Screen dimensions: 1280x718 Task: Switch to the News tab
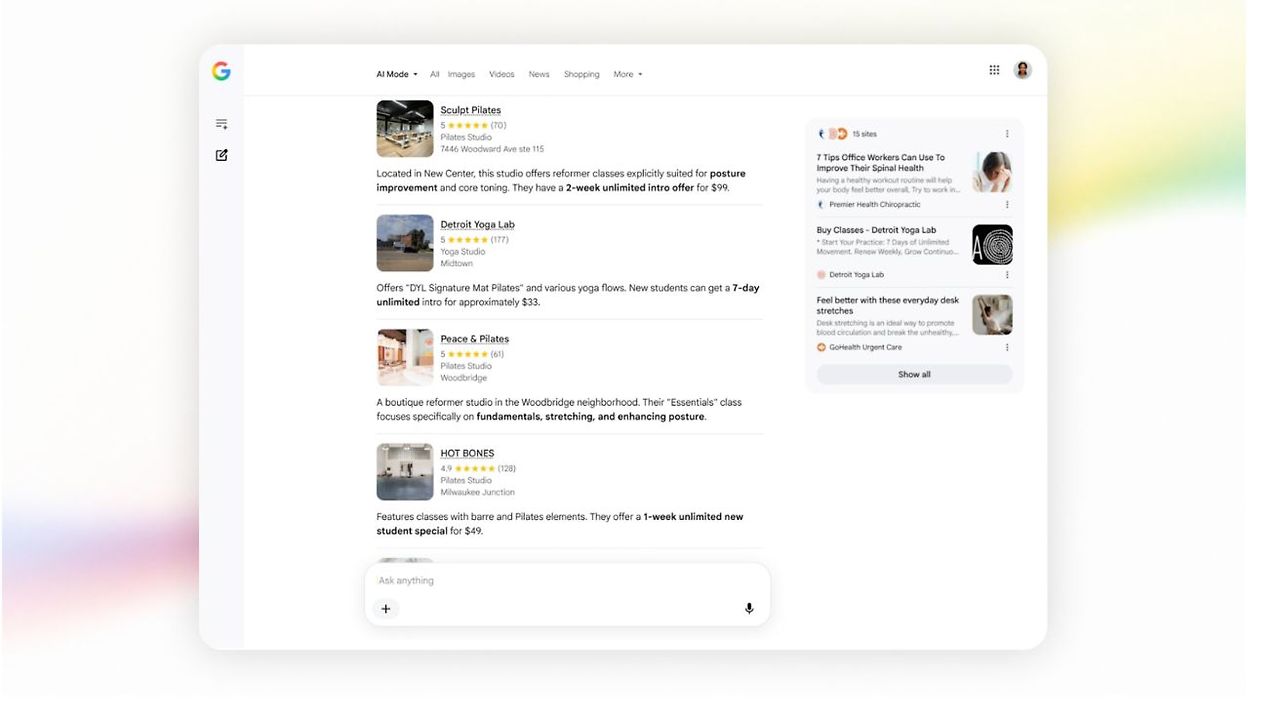(539, 74)
